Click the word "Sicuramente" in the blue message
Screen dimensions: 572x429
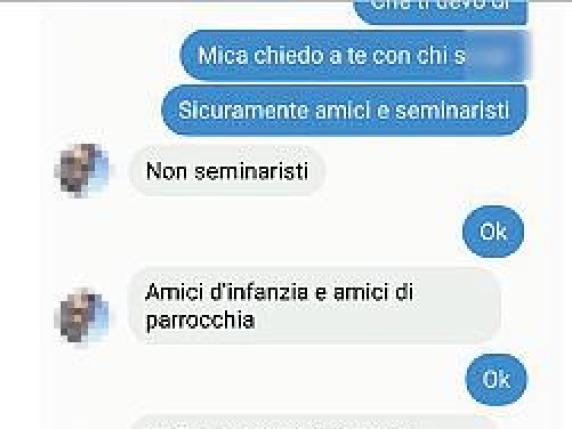tap(243, 110)
